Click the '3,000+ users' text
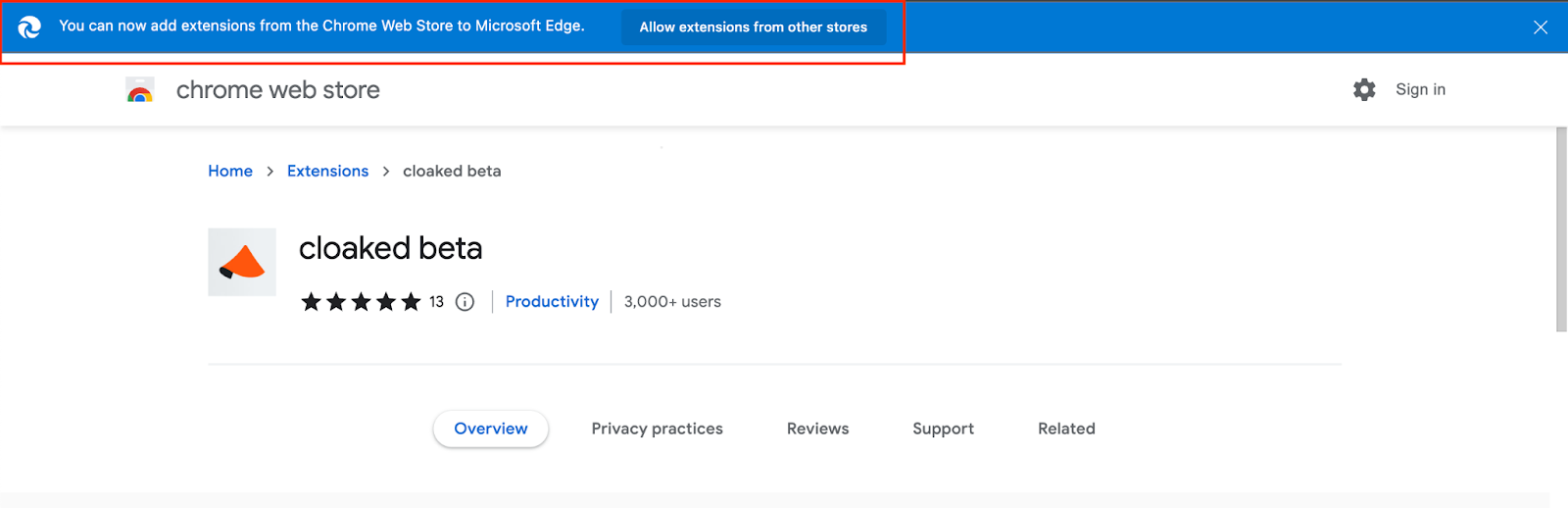This screenshot has width=1568, height=508. tap(672, 301)
